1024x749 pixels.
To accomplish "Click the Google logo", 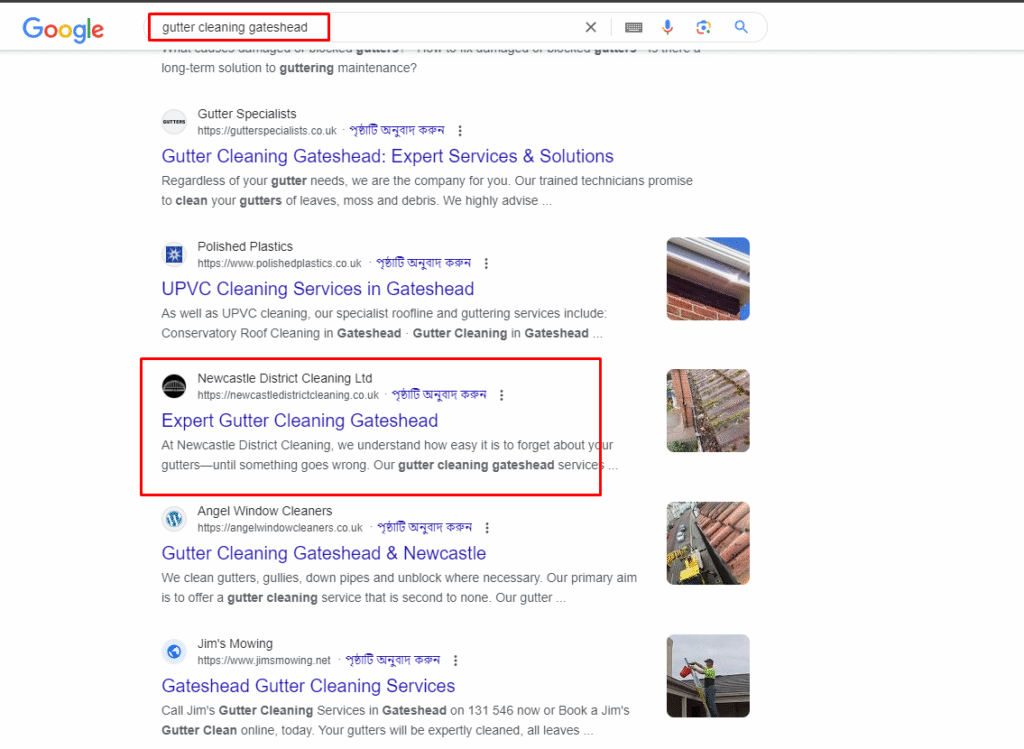I will pyautogui.click(x=63, y=29).
